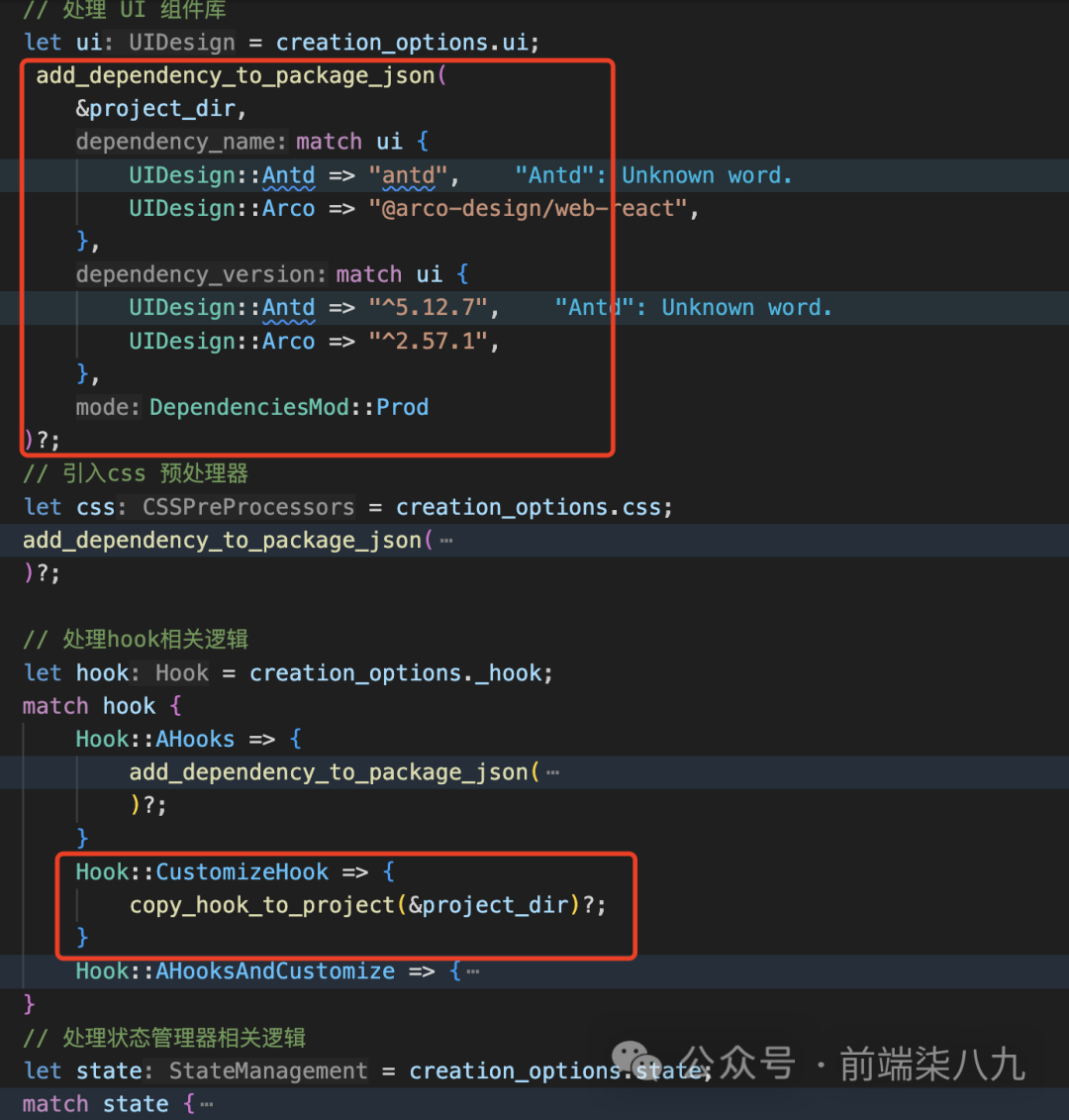Click the "antd" string literal

click(408, 175)
